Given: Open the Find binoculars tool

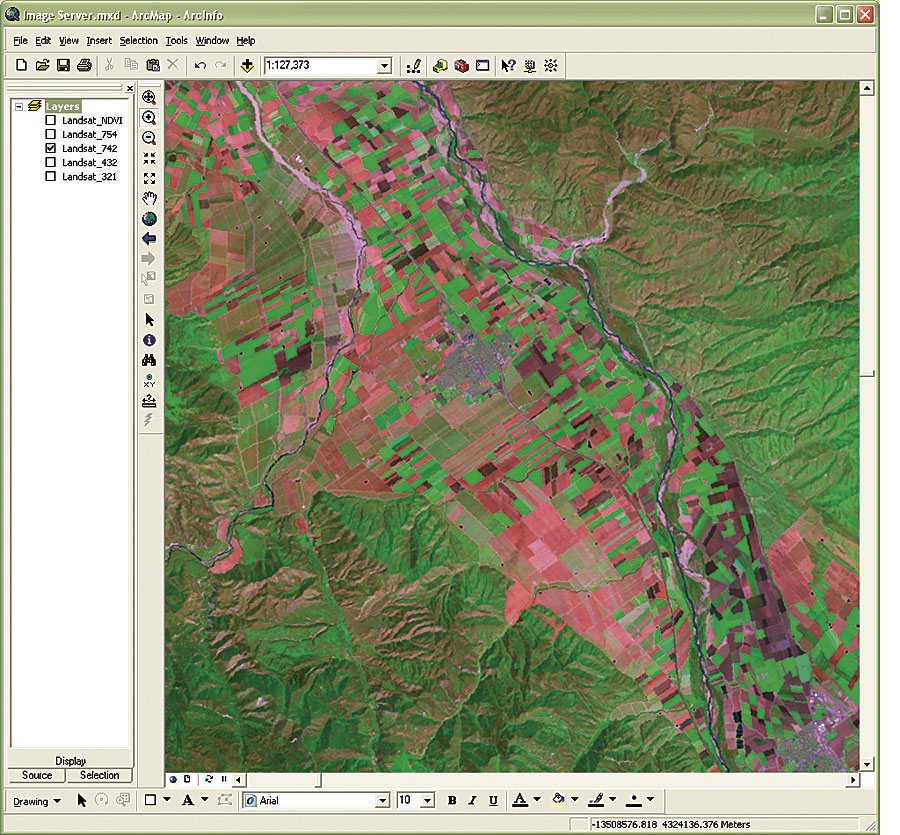Looking at the screenshot, I should 149,360.
